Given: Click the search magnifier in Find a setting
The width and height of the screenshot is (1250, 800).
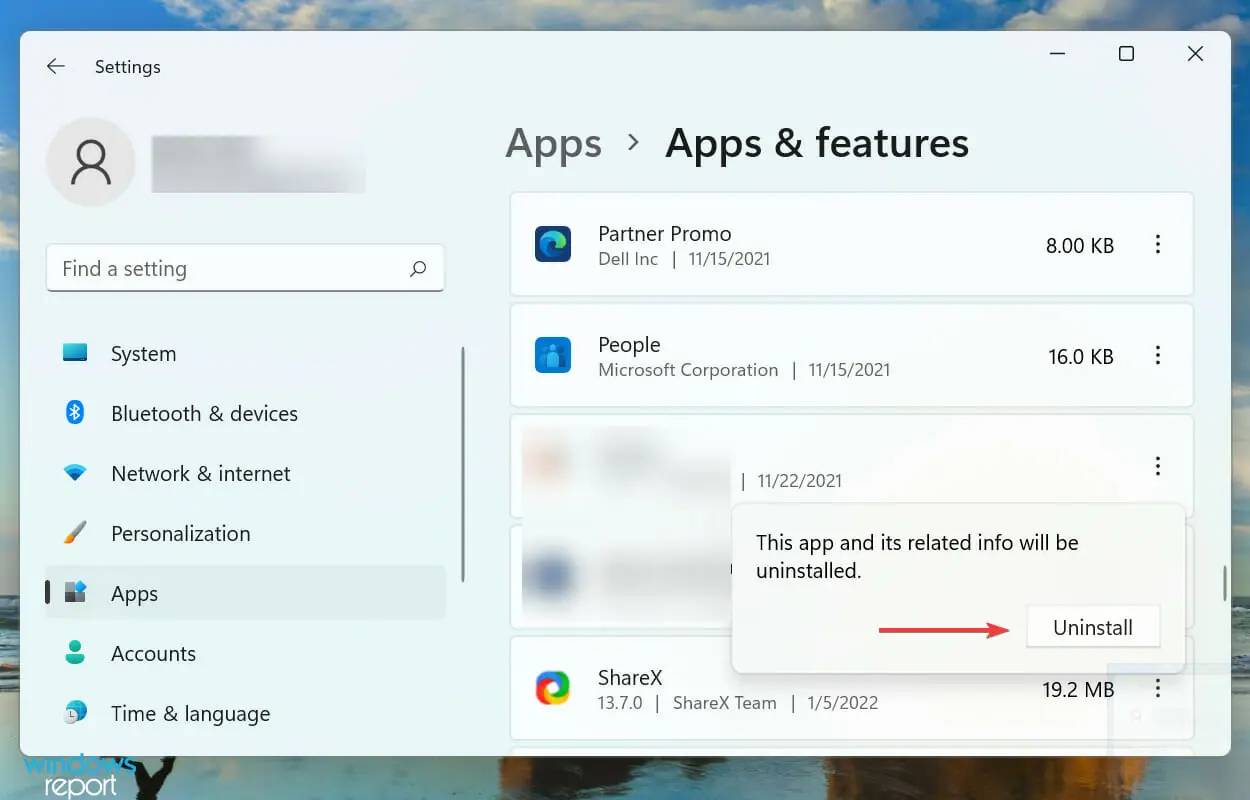Looking at the screenshot, I should pyautogui.click(x=418, y=269).
